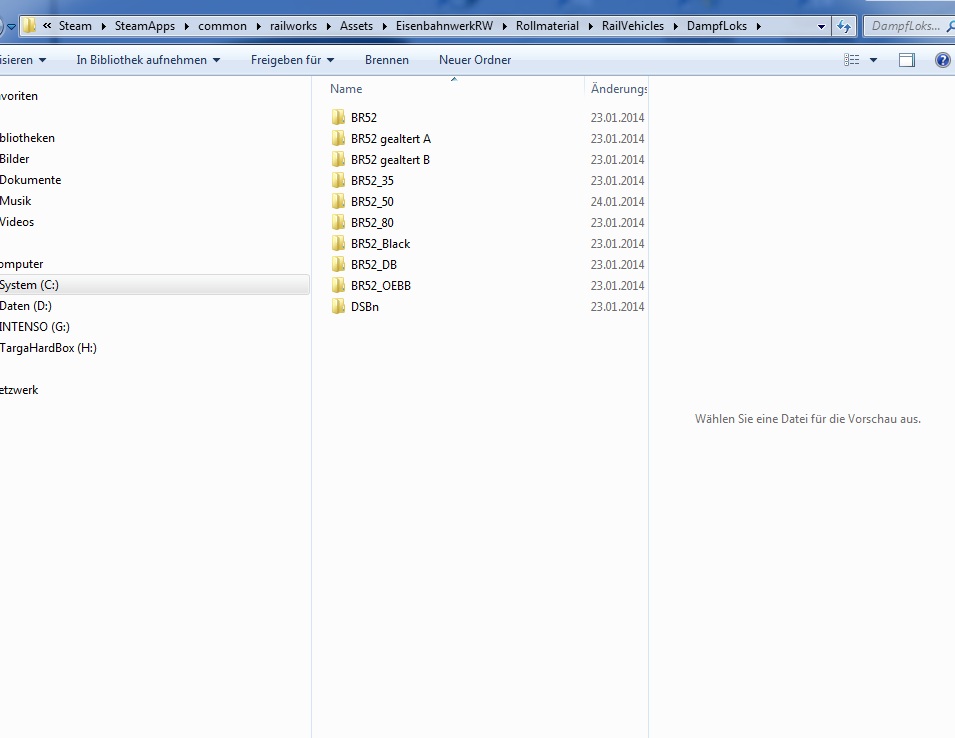Click the address bar folder icon
The width and height of the screenshot is (955, 738).
click(x=29, y=26)
